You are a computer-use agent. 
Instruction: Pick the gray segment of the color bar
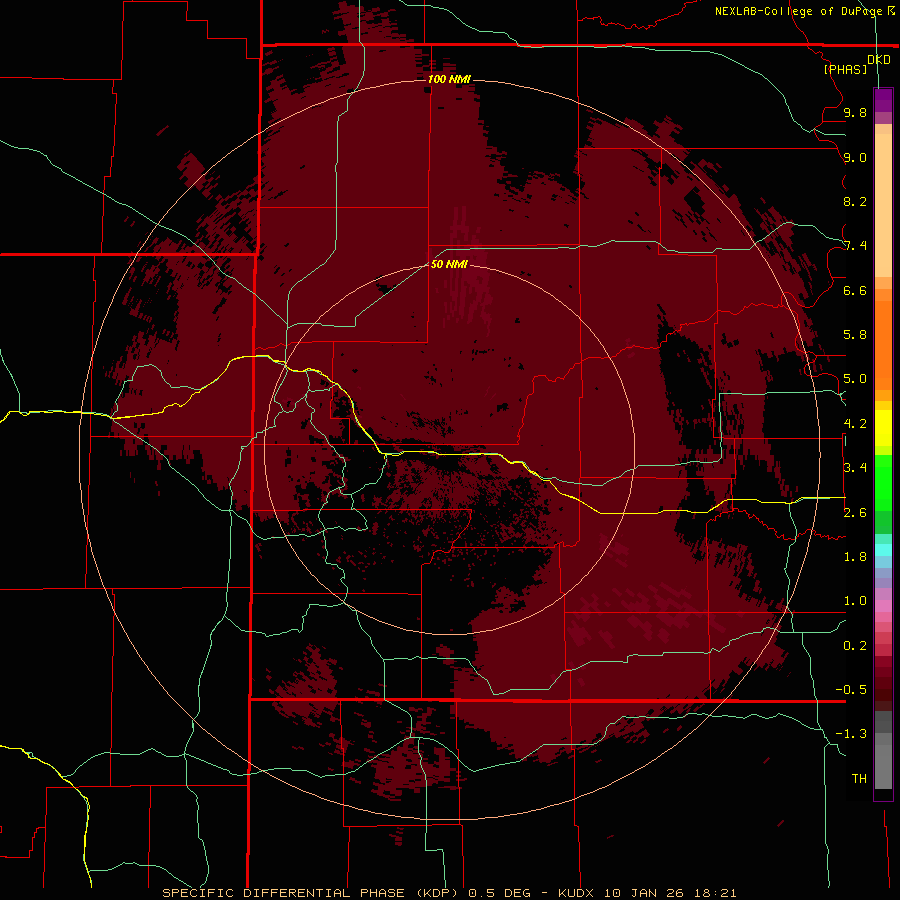tap(883, 752)
